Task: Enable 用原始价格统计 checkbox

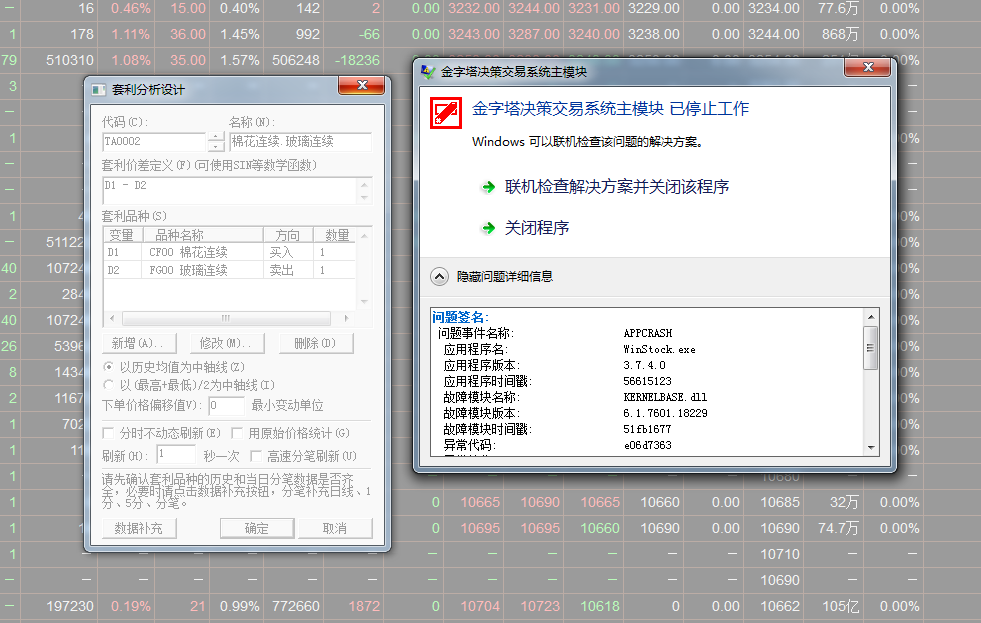Action: (237, 433)
